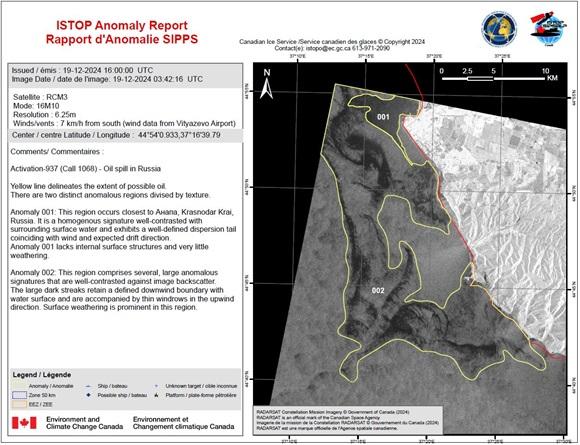
Task: Select the 002 anomaly label on the map
Action: coord(378,291)
